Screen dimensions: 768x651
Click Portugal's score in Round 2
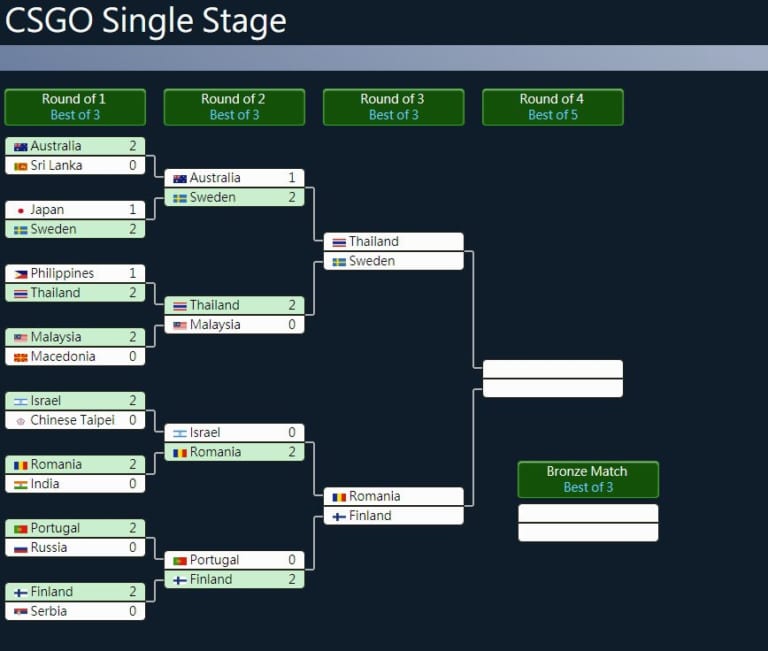(x=292, y=560)
